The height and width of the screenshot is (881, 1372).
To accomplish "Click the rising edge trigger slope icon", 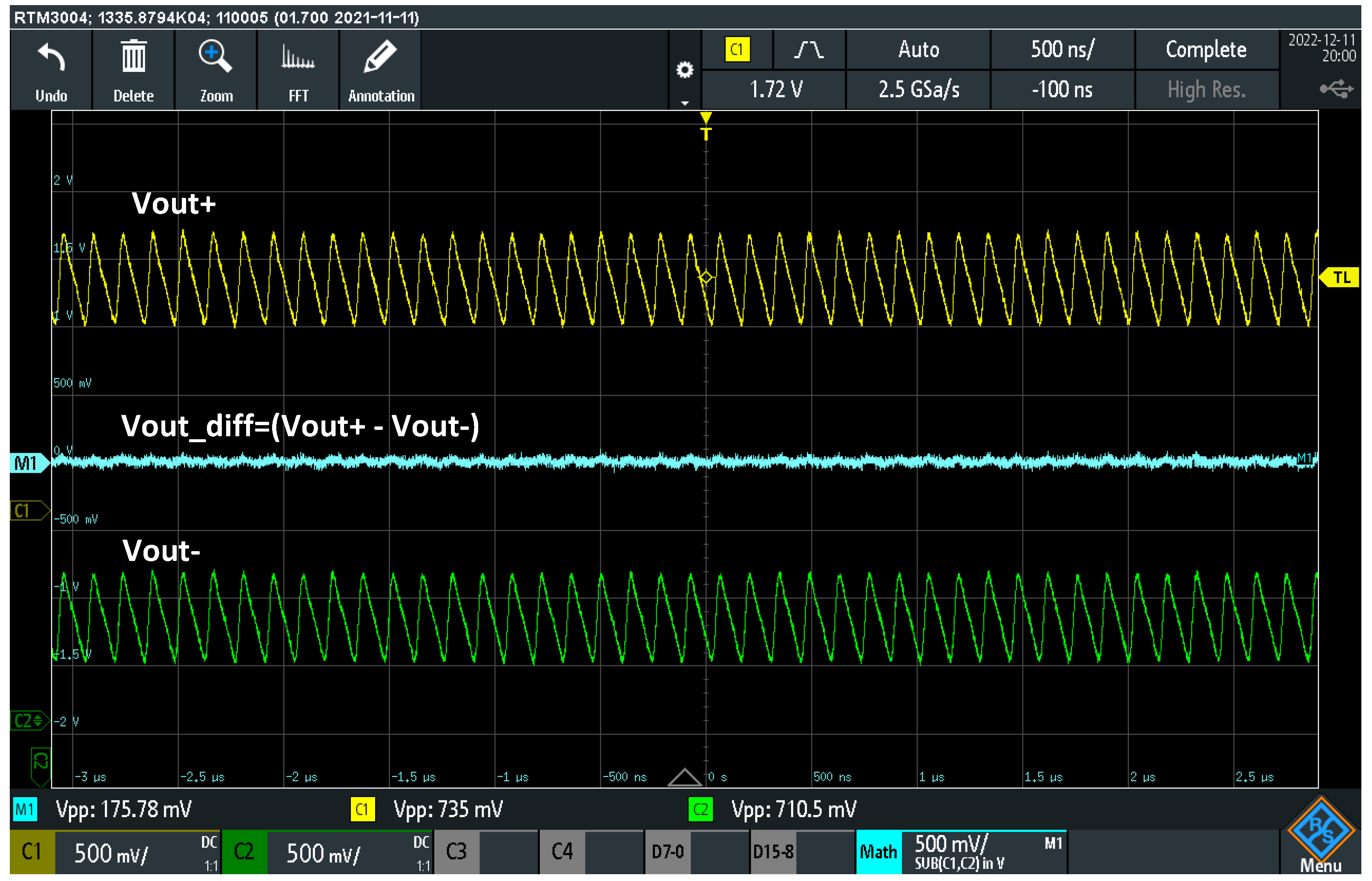I will [808, 50].
